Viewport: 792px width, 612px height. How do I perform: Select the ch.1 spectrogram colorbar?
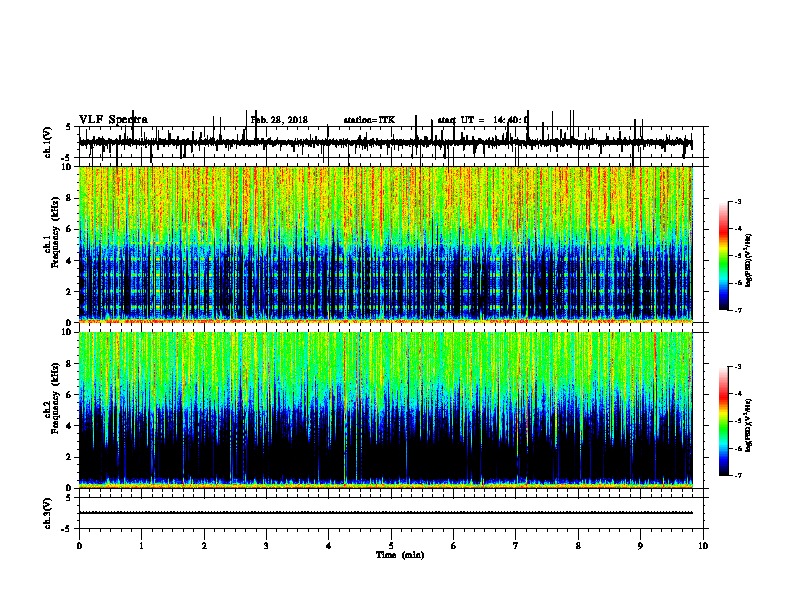(x=723, y=256)
